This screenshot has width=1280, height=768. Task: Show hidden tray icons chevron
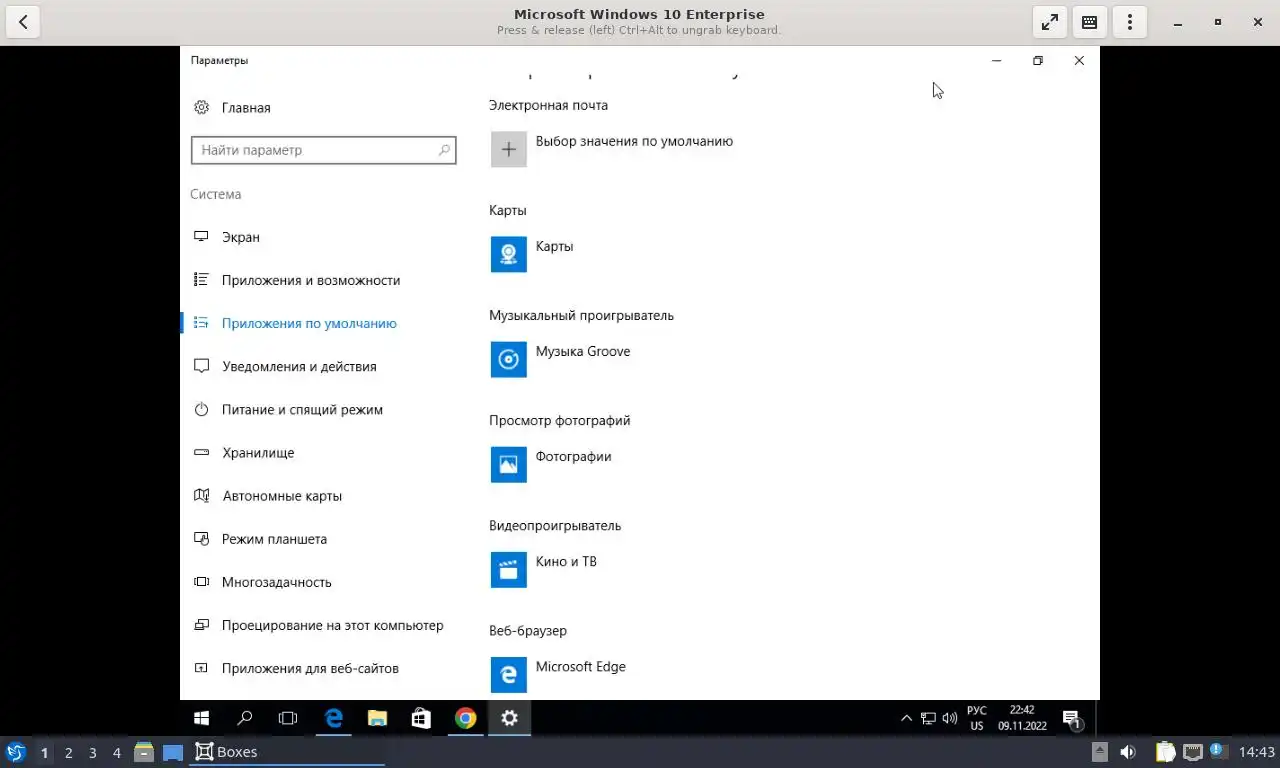(906, 718)
